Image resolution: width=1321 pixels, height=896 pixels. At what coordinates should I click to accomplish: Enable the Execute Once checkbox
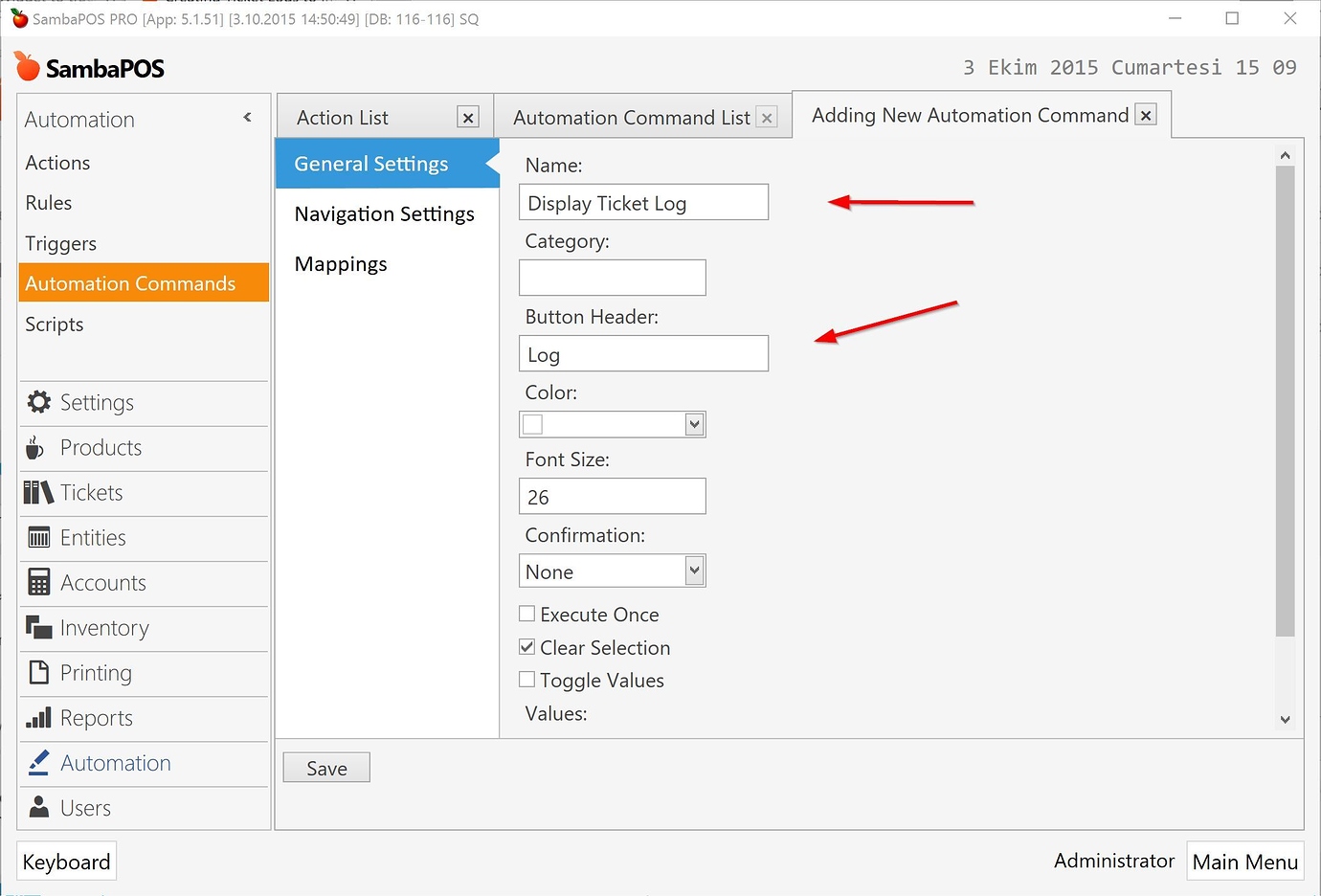526,613
